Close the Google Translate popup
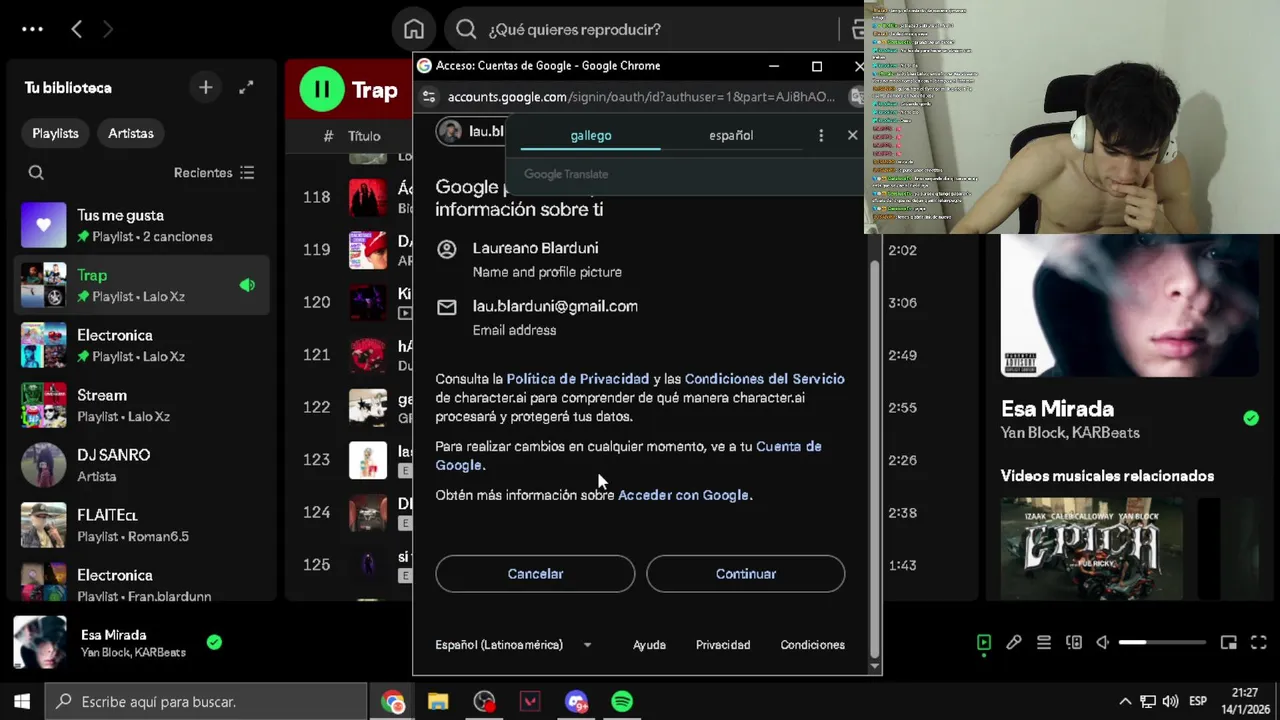Screen dimensions: 1280x720 pyautogui.click(x=852, y=135)
